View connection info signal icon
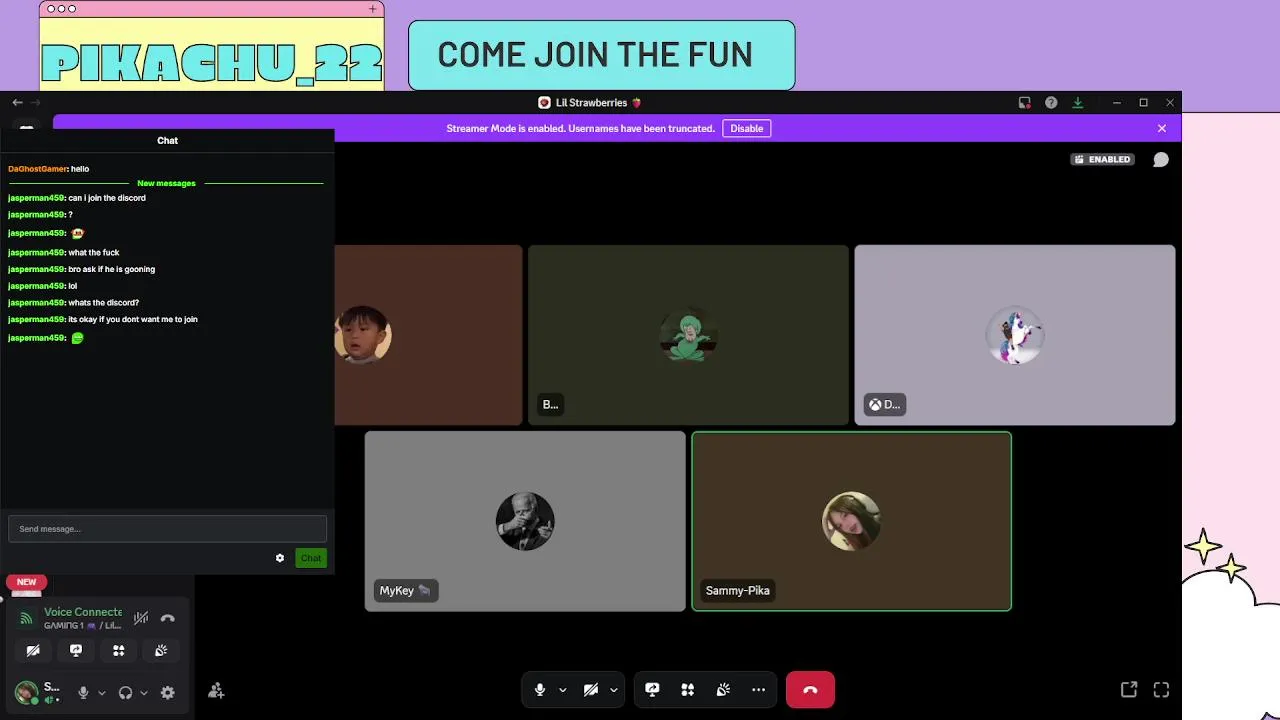Image resolution: width=1280 pixels, height=720 pixels. [26, 618]
